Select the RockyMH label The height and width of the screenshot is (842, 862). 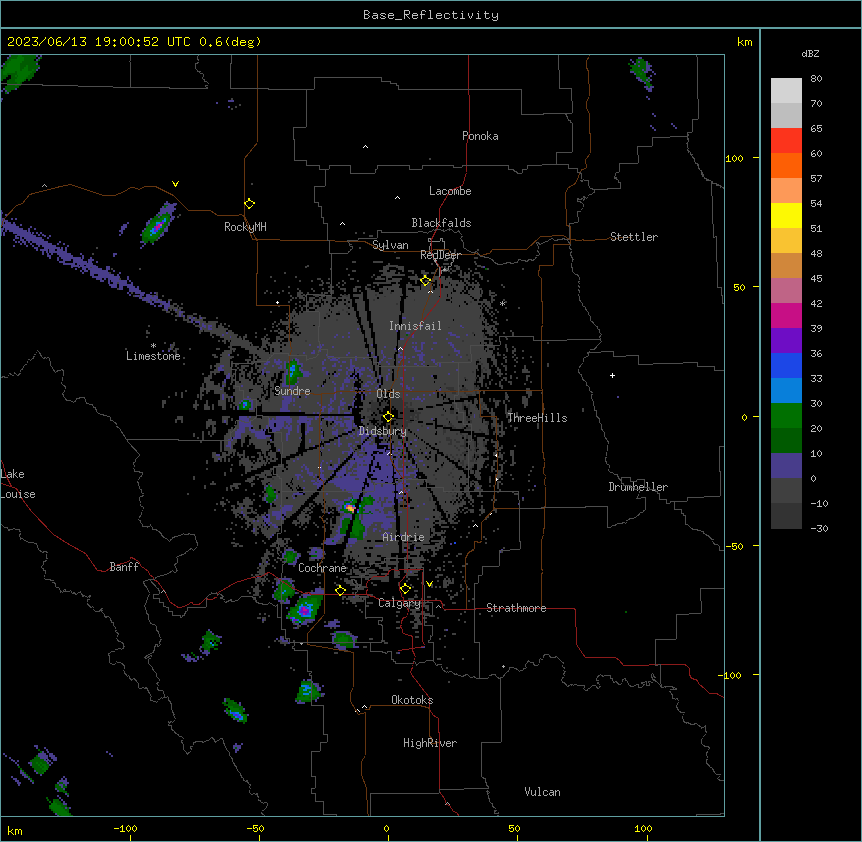click(245, 227)
